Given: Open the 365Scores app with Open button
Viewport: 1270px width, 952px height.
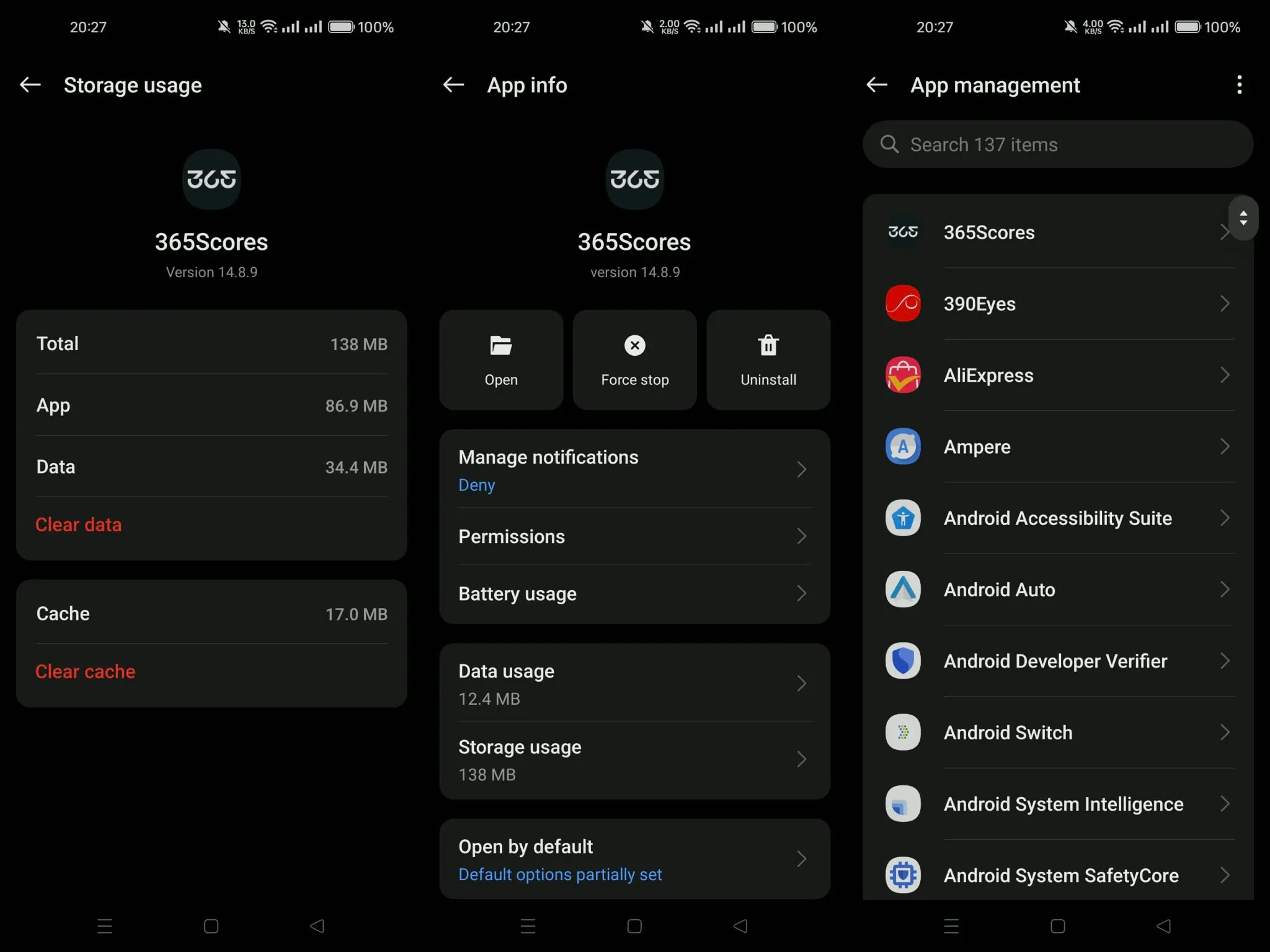Looking at the screenshot, I should (501, 360).
